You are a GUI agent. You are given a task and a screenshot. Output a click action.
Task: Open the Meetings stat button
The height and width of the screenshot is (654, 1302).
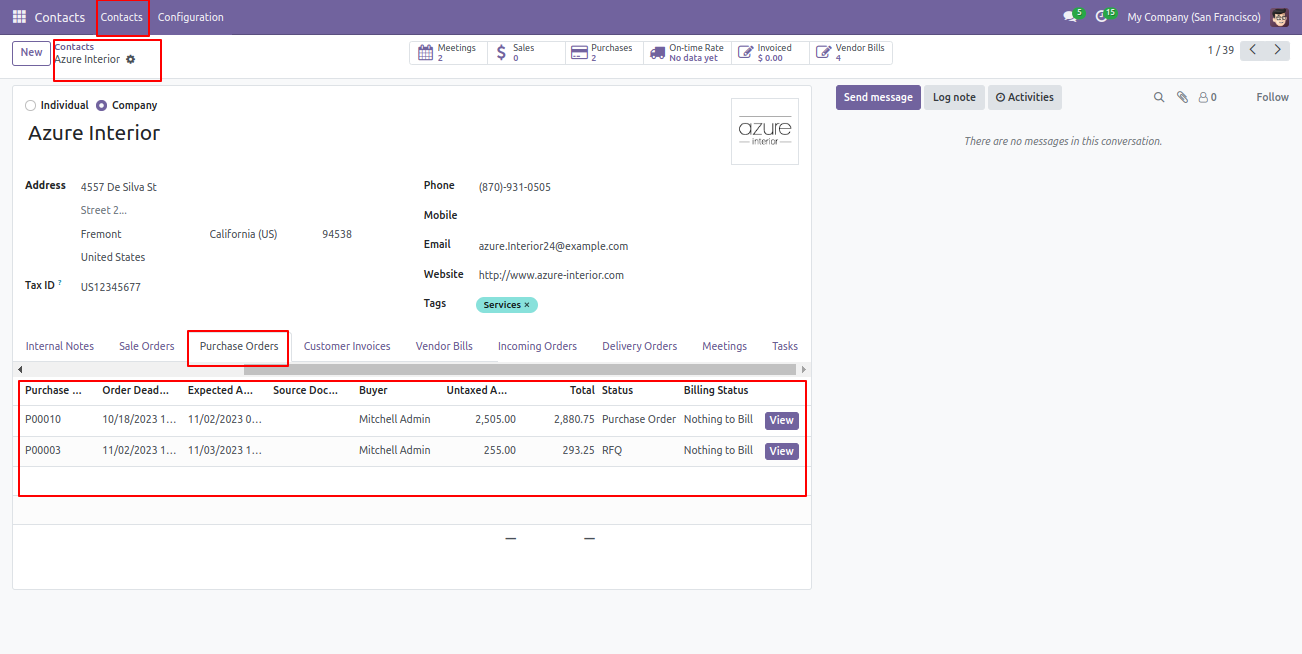[449, 53]
